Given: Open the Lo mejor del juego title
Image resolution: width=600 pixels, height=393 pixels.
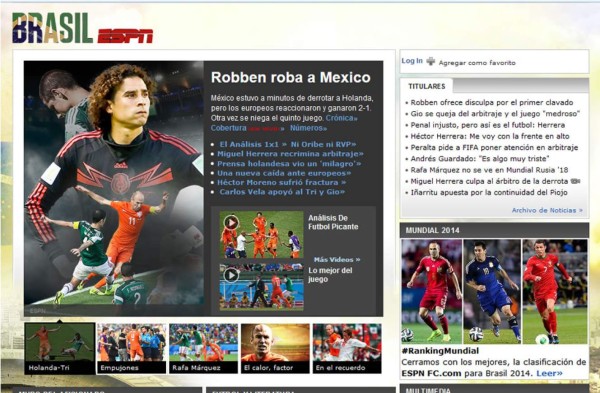Looking at the screenshot, I should pos(330,275).
